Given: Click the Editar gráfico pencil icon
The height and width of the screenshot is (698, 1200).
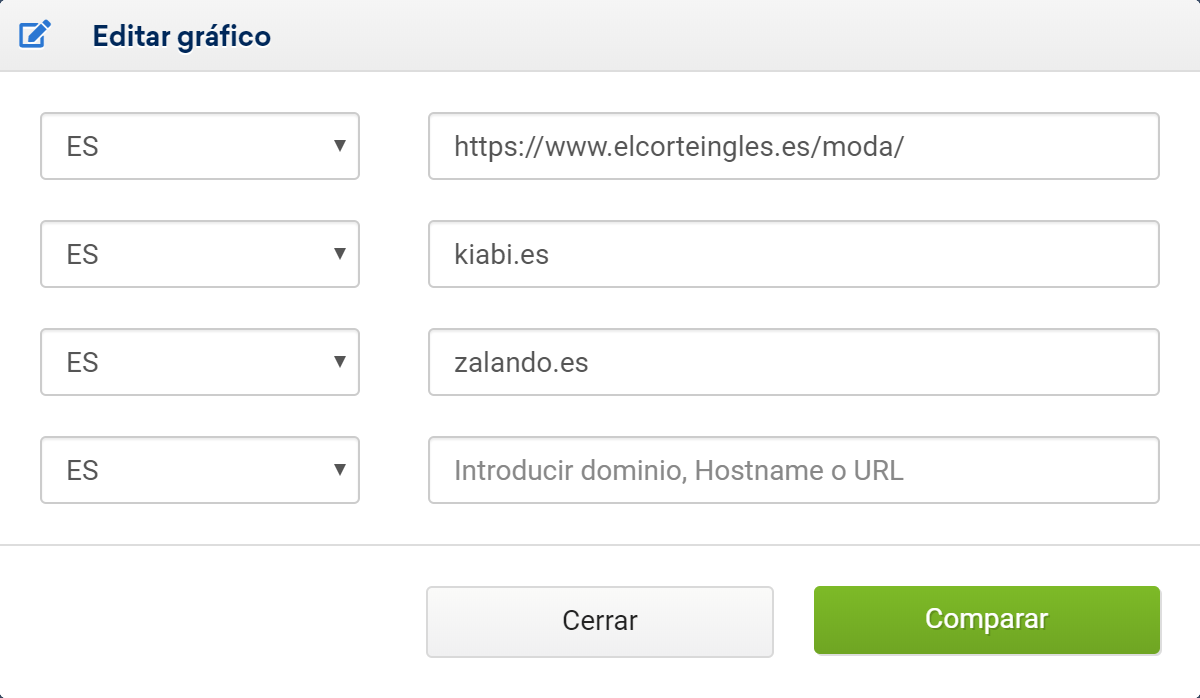Looking at the screenshot, I should coord(34,36).
